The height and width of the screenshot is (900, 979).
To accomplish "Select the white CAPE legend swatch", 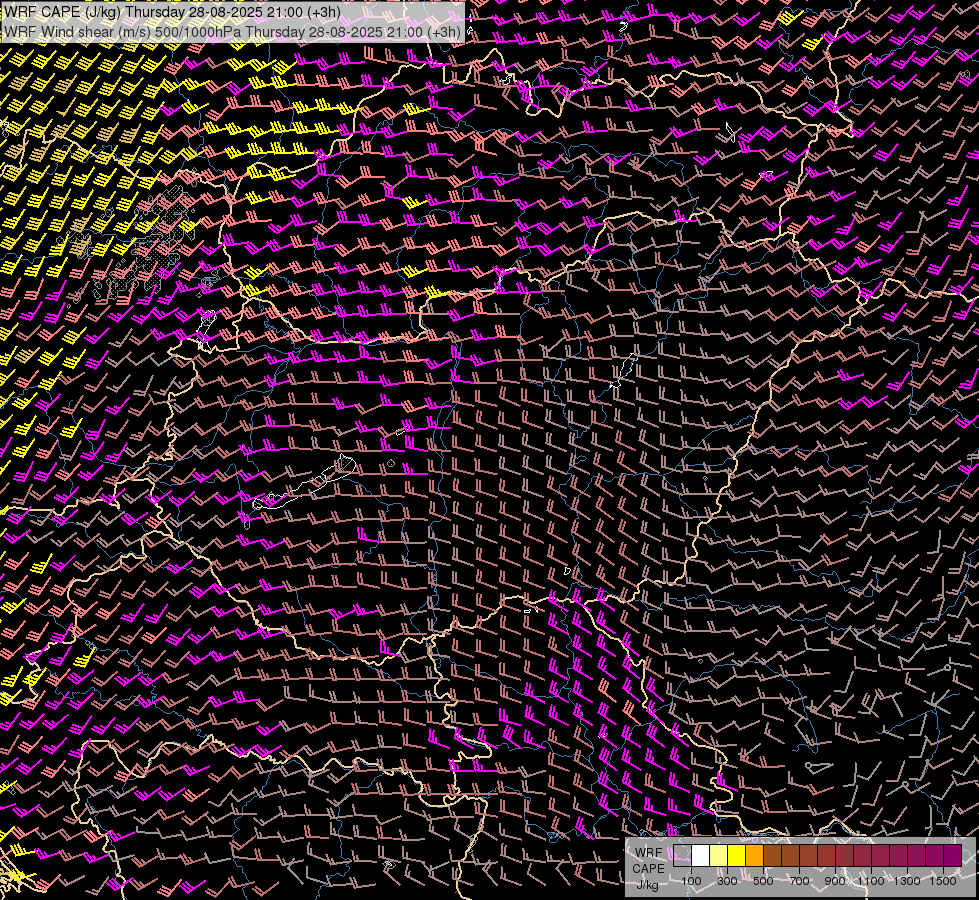I will pos(701,856).
